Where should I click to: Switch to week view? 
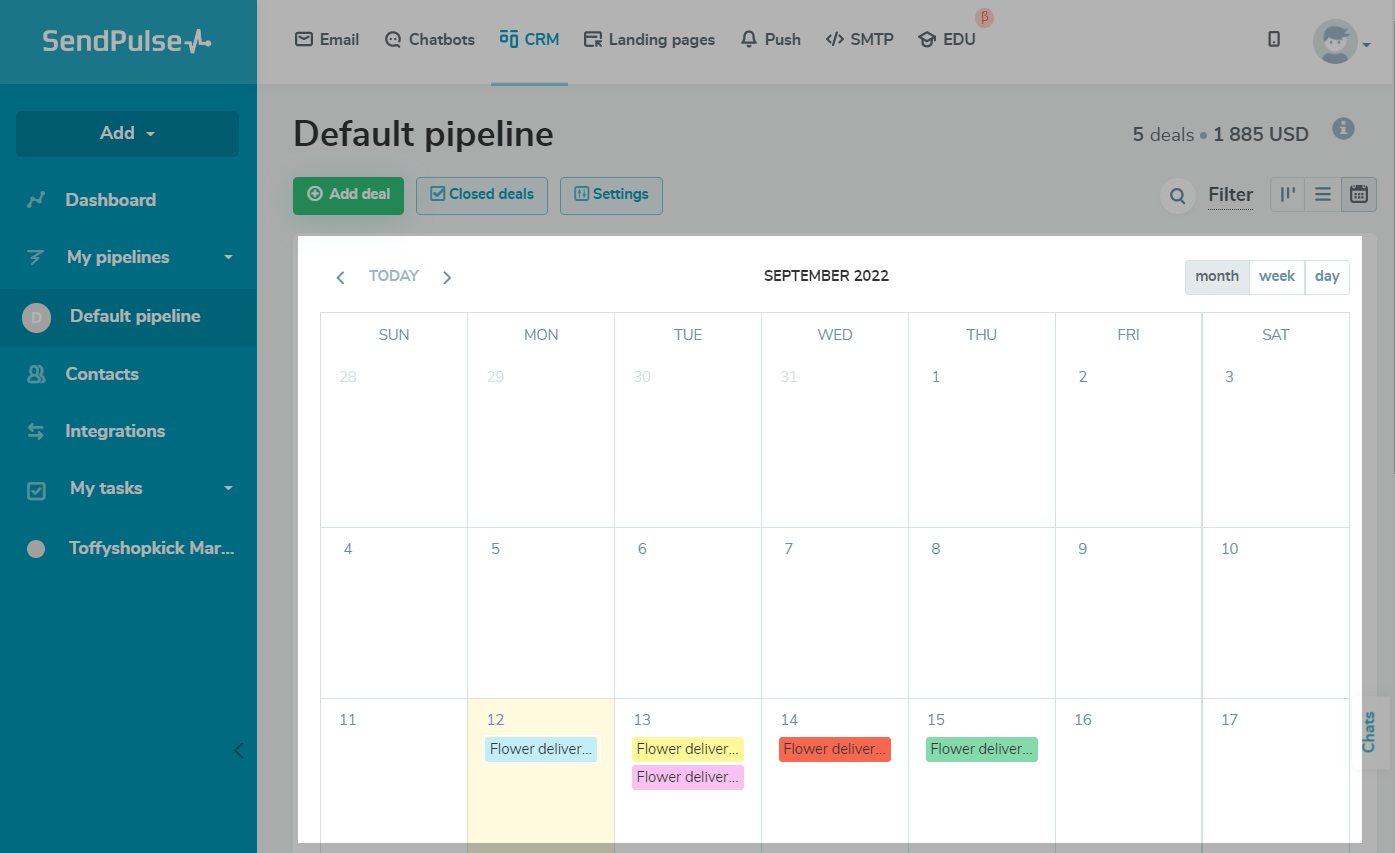point(1277,276)
